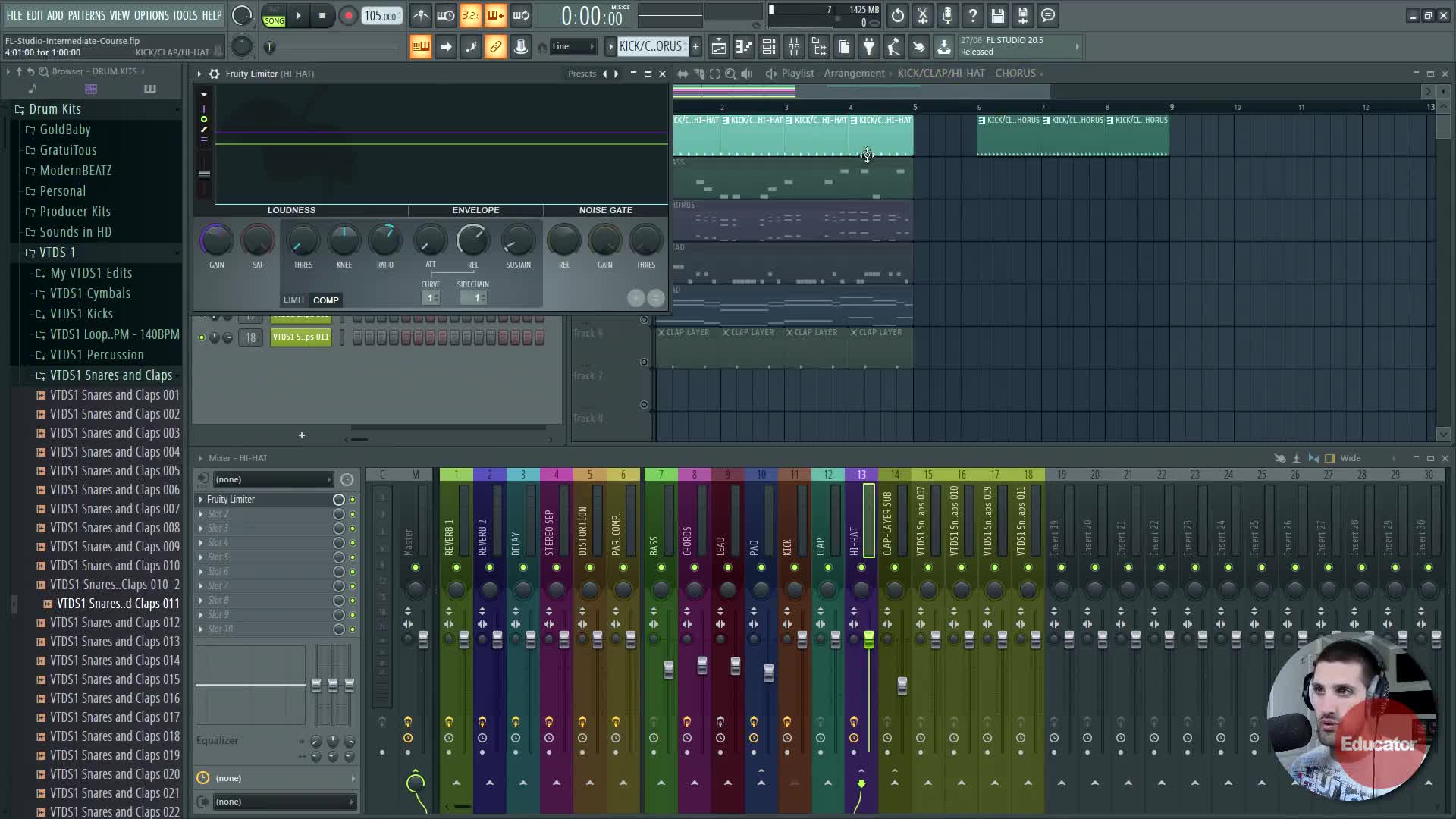The height and width of the screenshot is (819, 1456).
Task: Click the Record button
Action: 348,16
